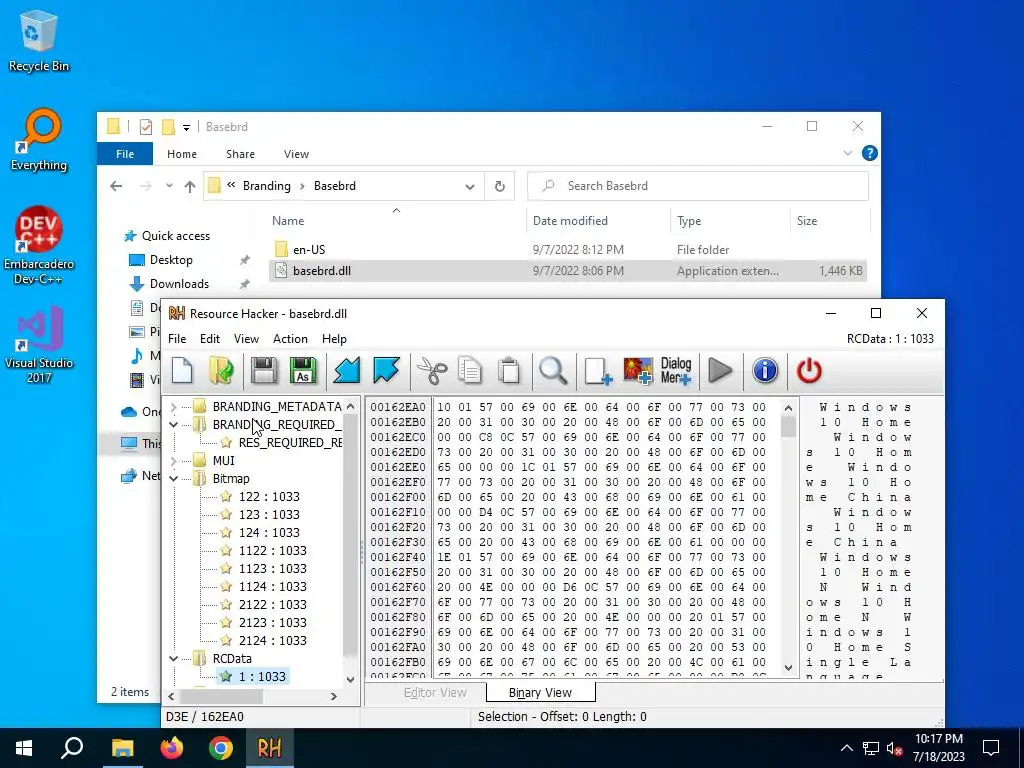Screen dimensions: 1024x768
Task: Collapse the BRANDING_REQUIRED tree node
Action: [x=174, y=424]
